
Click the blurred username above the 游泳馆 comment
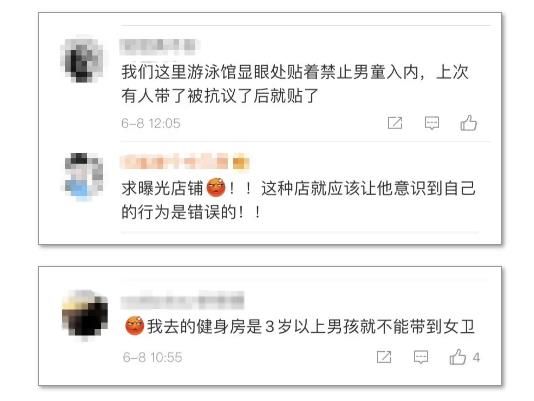pos(157,47)
